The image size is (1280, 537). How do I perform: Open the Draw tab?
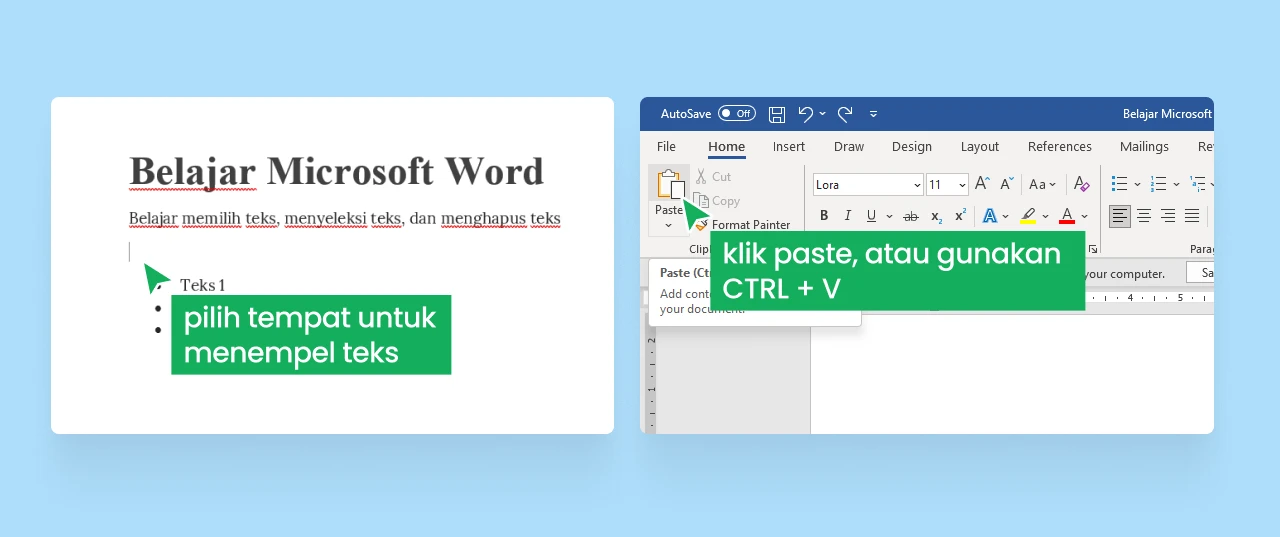click(x=849, y=146)
